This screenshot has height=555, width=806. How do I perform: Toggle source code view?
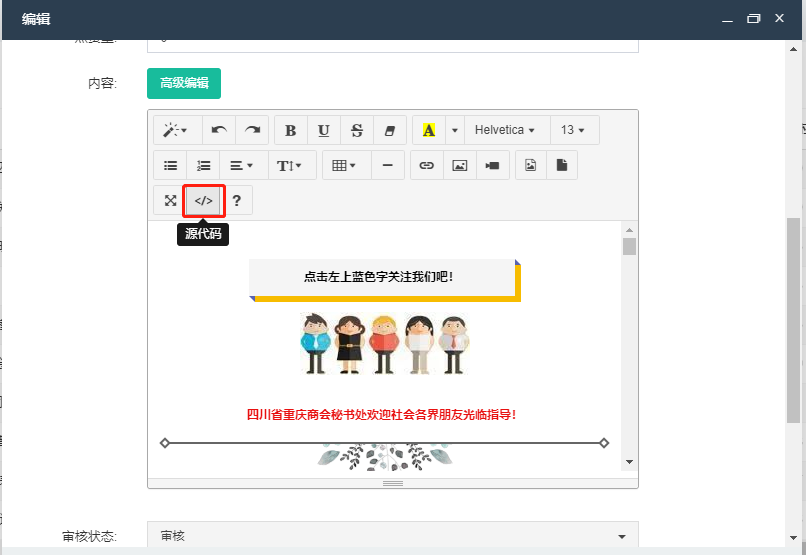[204, 200]
